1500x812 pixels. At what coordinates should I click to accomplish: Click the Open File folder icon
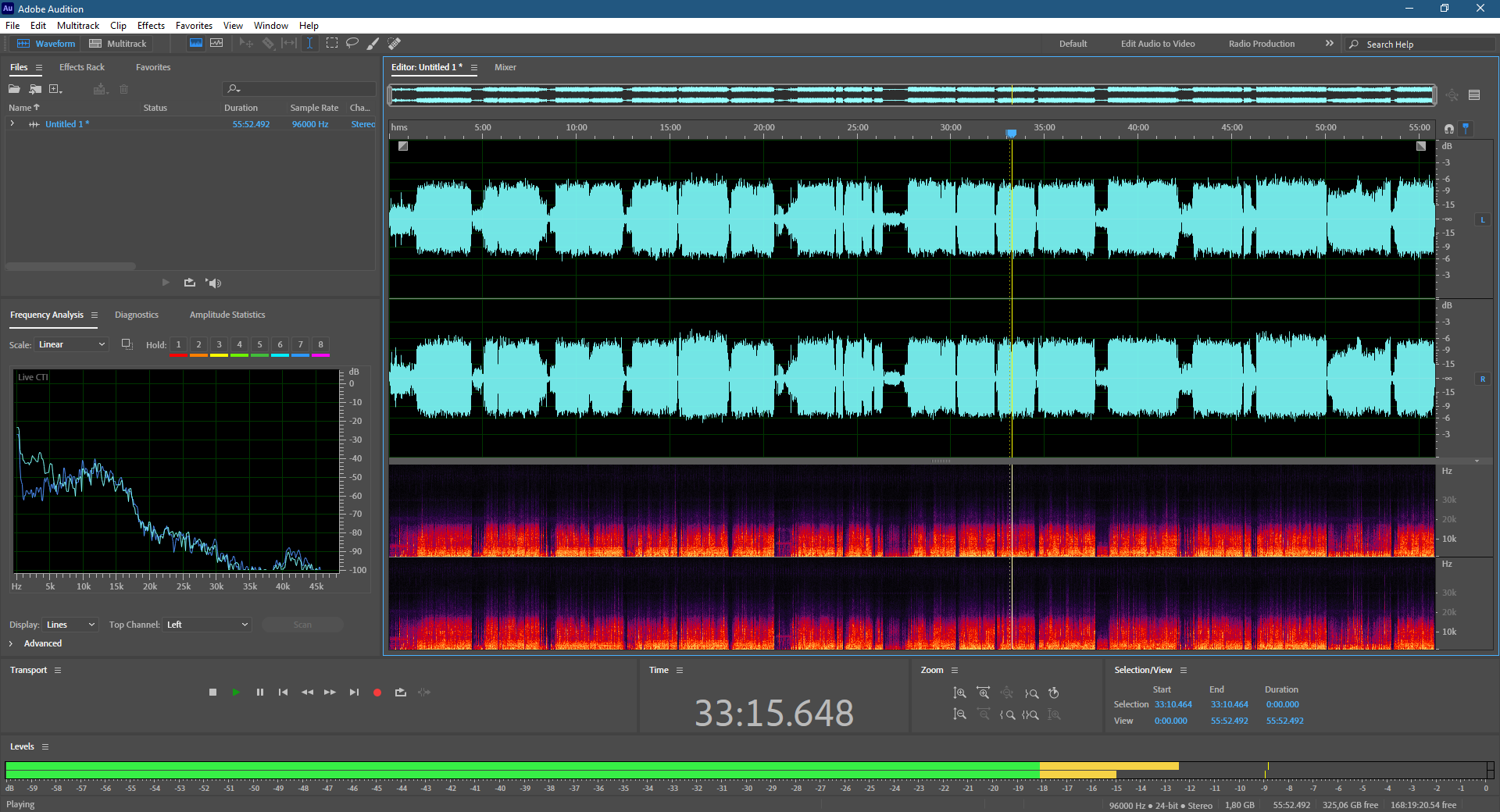[14, 89]
